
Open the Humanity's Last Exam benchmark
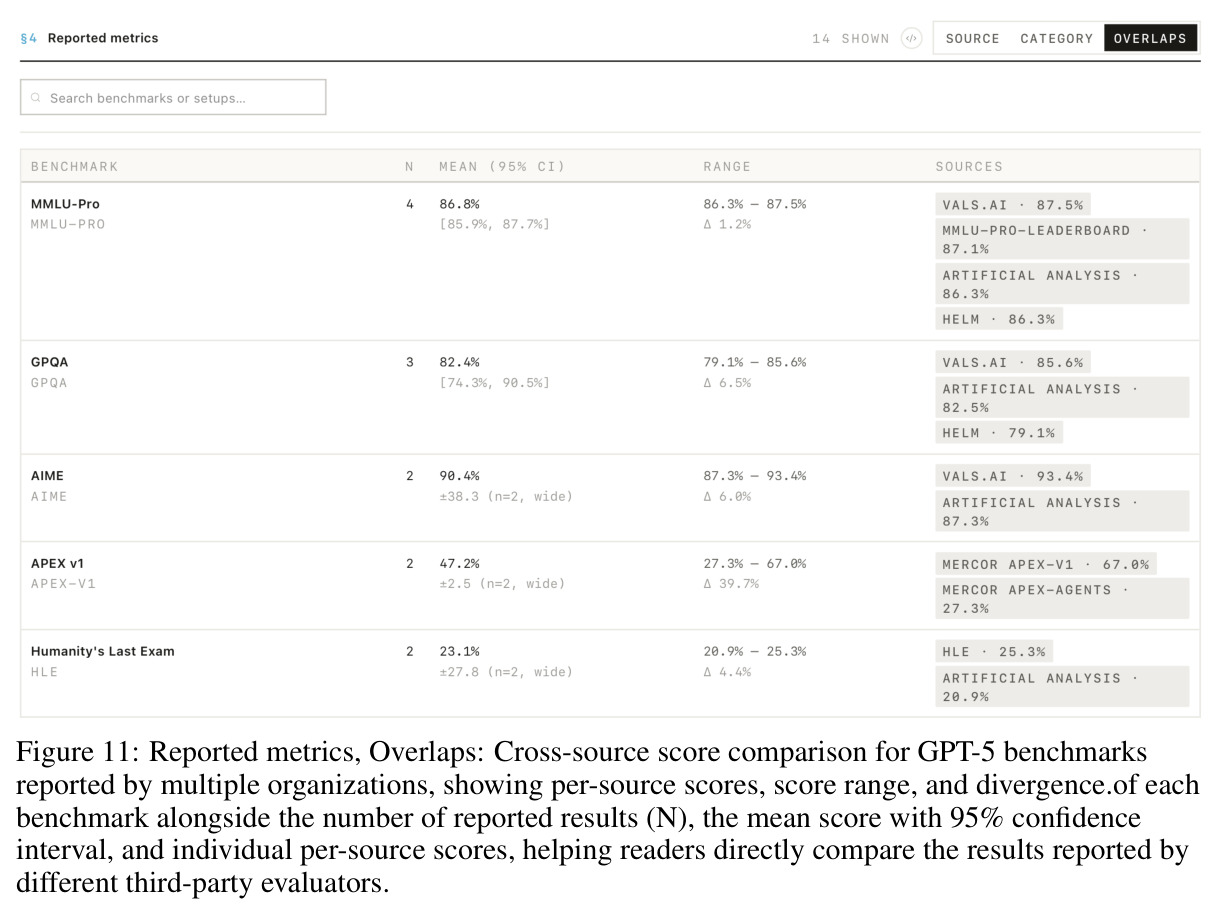pyautogui.click(x=103, y=651)
